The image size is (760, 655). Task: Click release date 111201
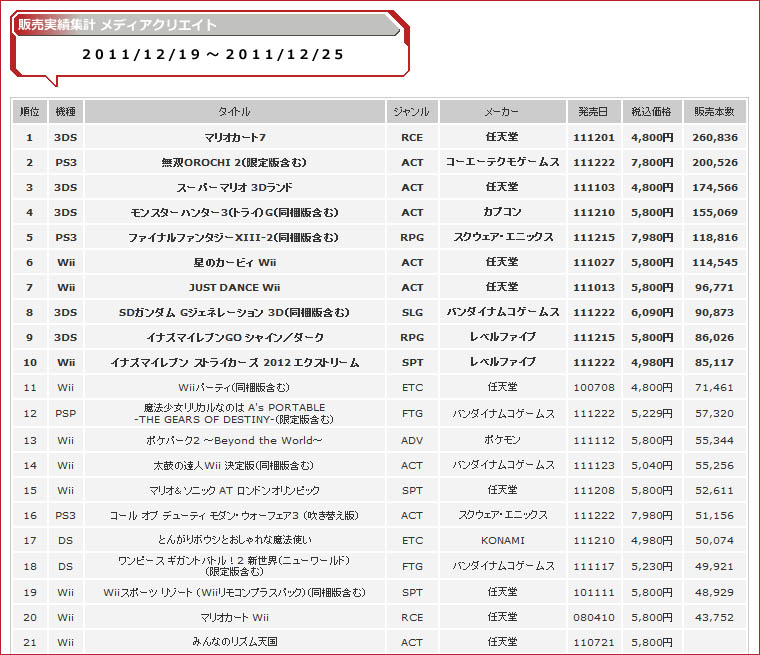(x=594, y=138)
